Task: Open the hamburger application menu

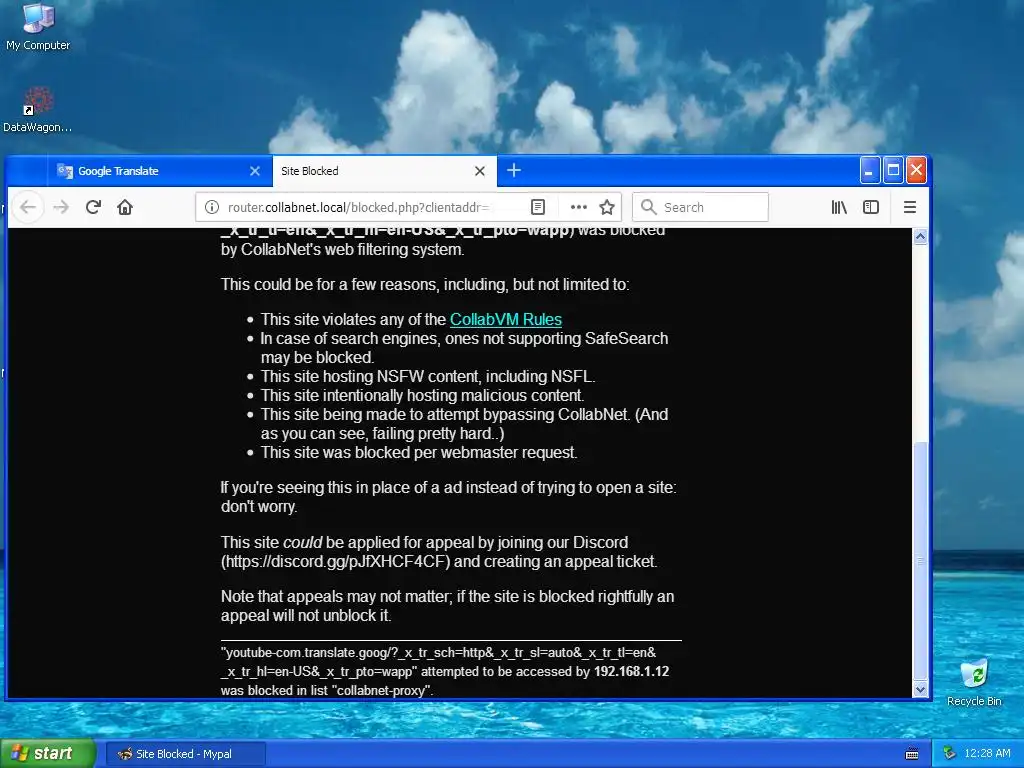Action: (x=910, y=207)
